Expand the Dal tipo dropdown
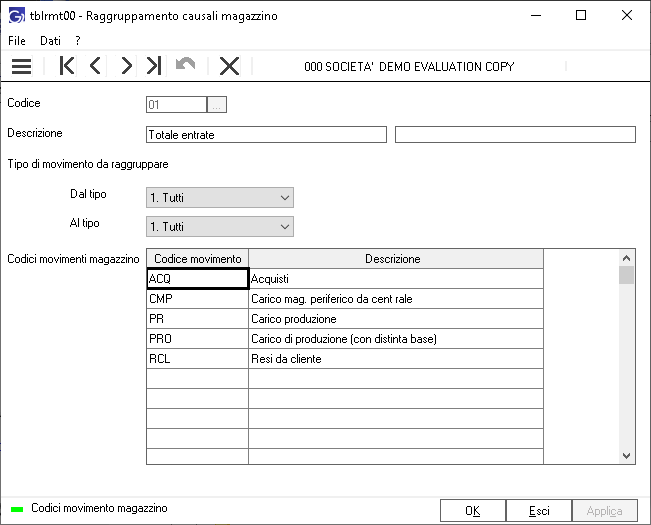Image resolution: width=651 pixels, height=525 pixels. coord(220,198)
